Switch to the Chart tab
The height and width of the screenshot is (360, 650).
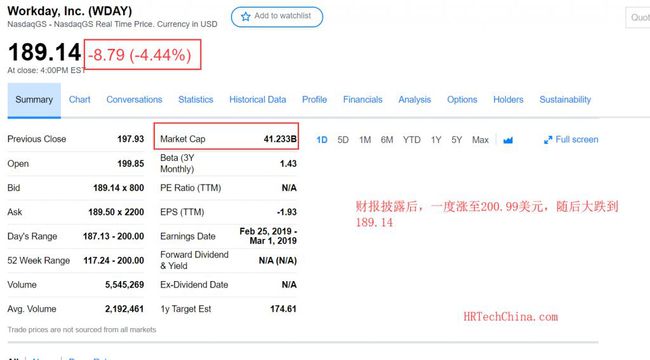(x=80, y=100)
